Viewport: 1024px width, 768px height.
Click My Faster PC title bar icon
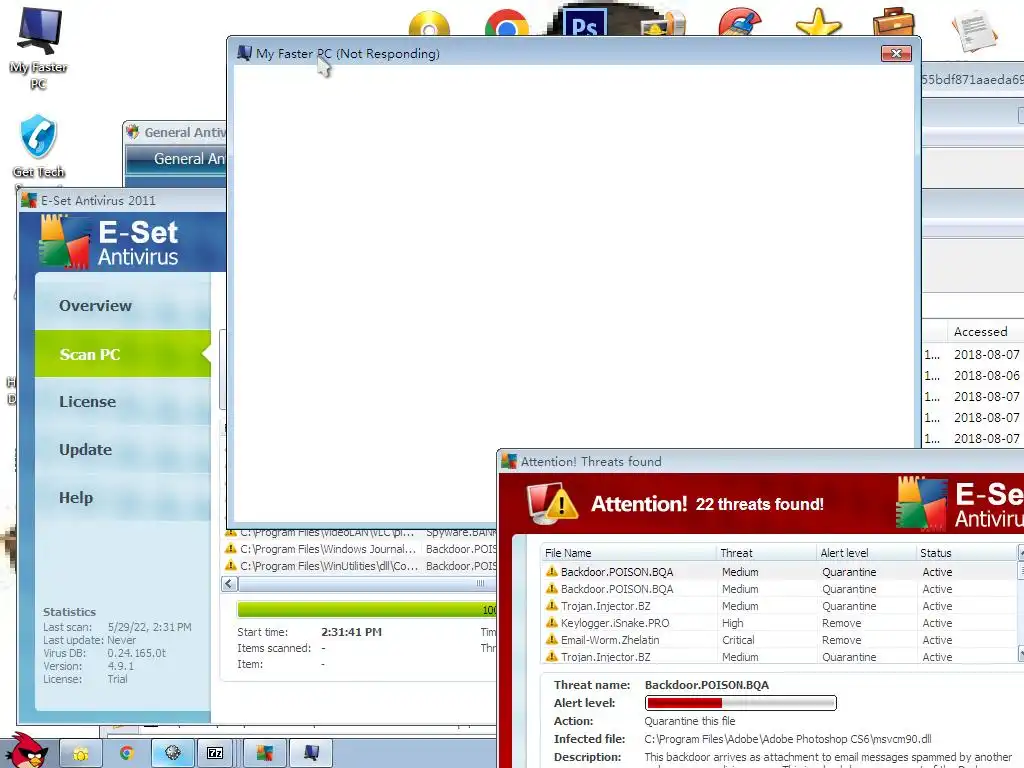244,54
